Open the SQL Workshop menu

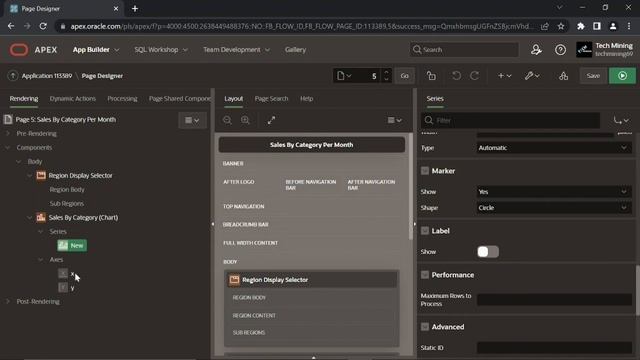(x=161, y=49)
